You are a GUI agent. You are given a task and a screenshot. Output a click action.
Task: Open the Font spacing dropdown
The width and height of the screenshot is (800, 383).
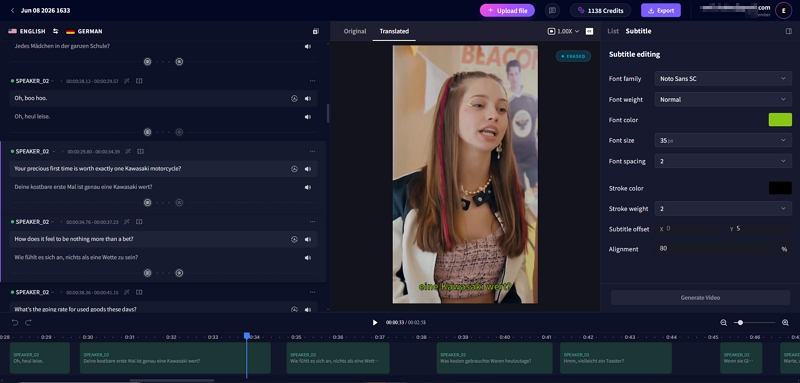coord(723,161)
